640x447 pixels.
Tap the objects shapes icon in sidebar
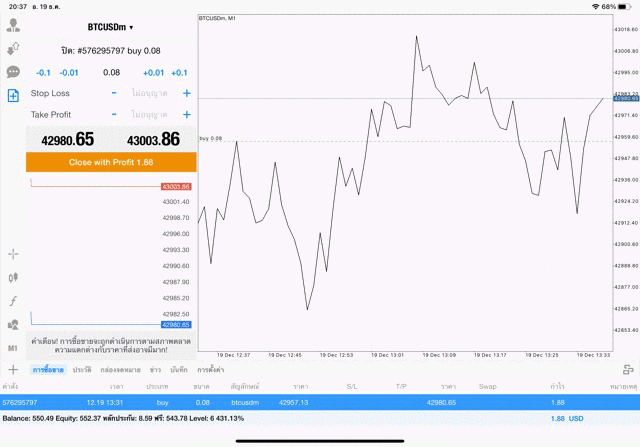tap(13, 324)
